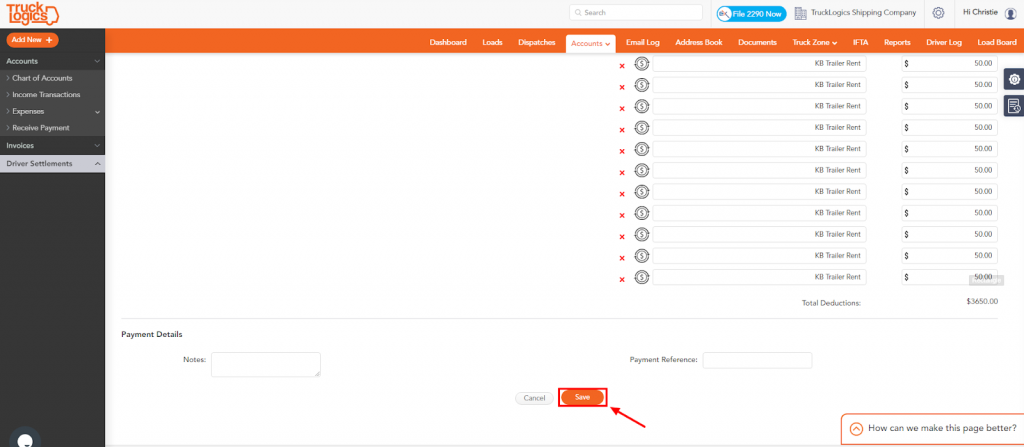The image size is (1024, 447).
Task: Open the Accounts dropdown tab
Action: tap(590, 44)
